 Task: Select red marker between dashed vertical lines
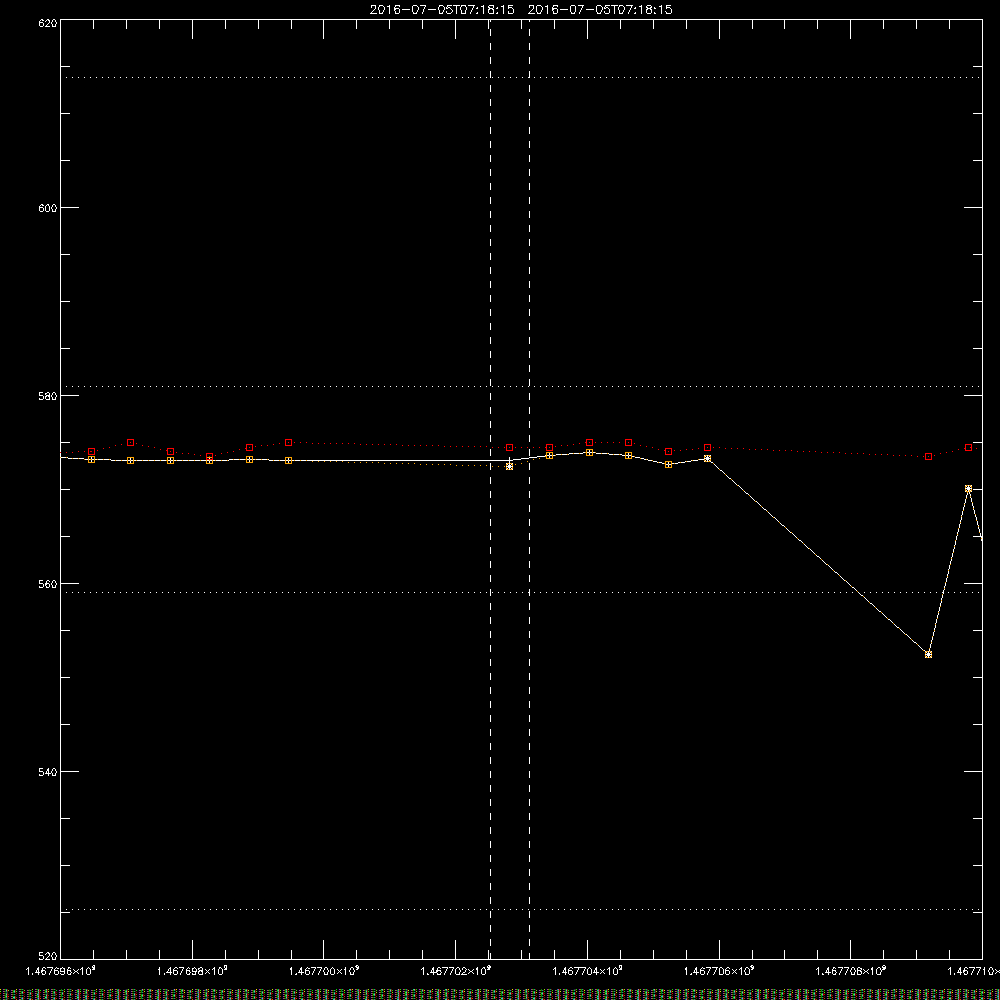coord(510,448)
